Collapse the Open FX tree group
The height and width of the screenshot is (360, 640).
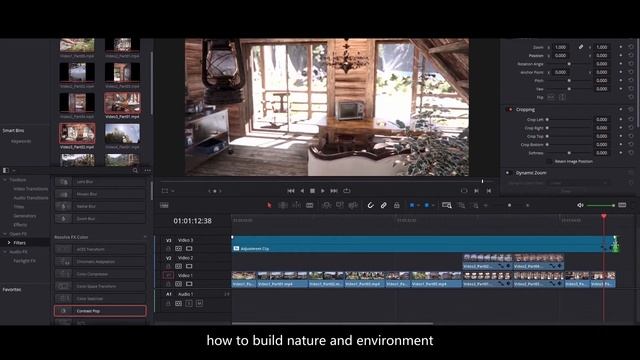click(5, 234)
